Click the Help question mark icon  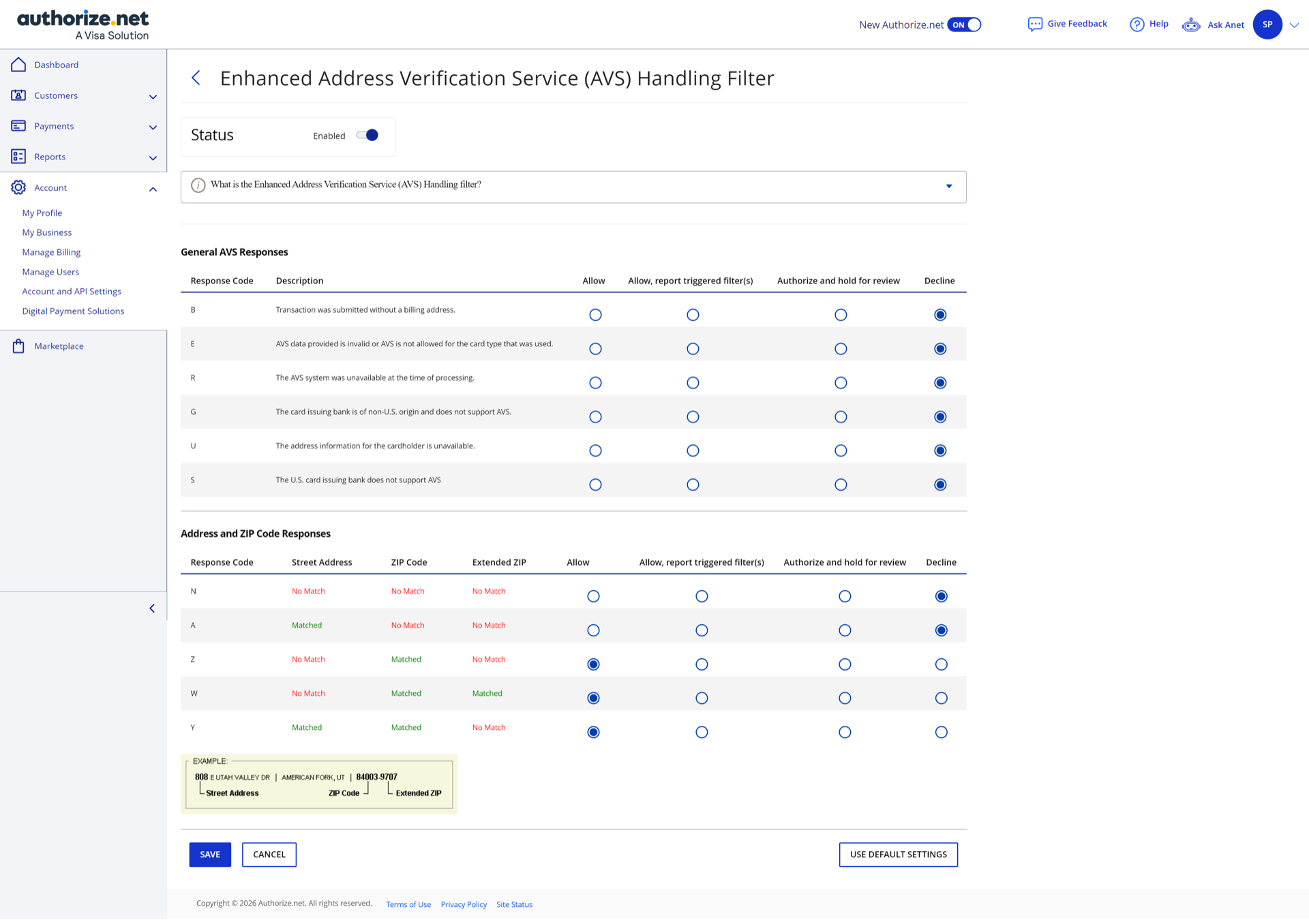pyautogui.click(x=1137, y=25)
